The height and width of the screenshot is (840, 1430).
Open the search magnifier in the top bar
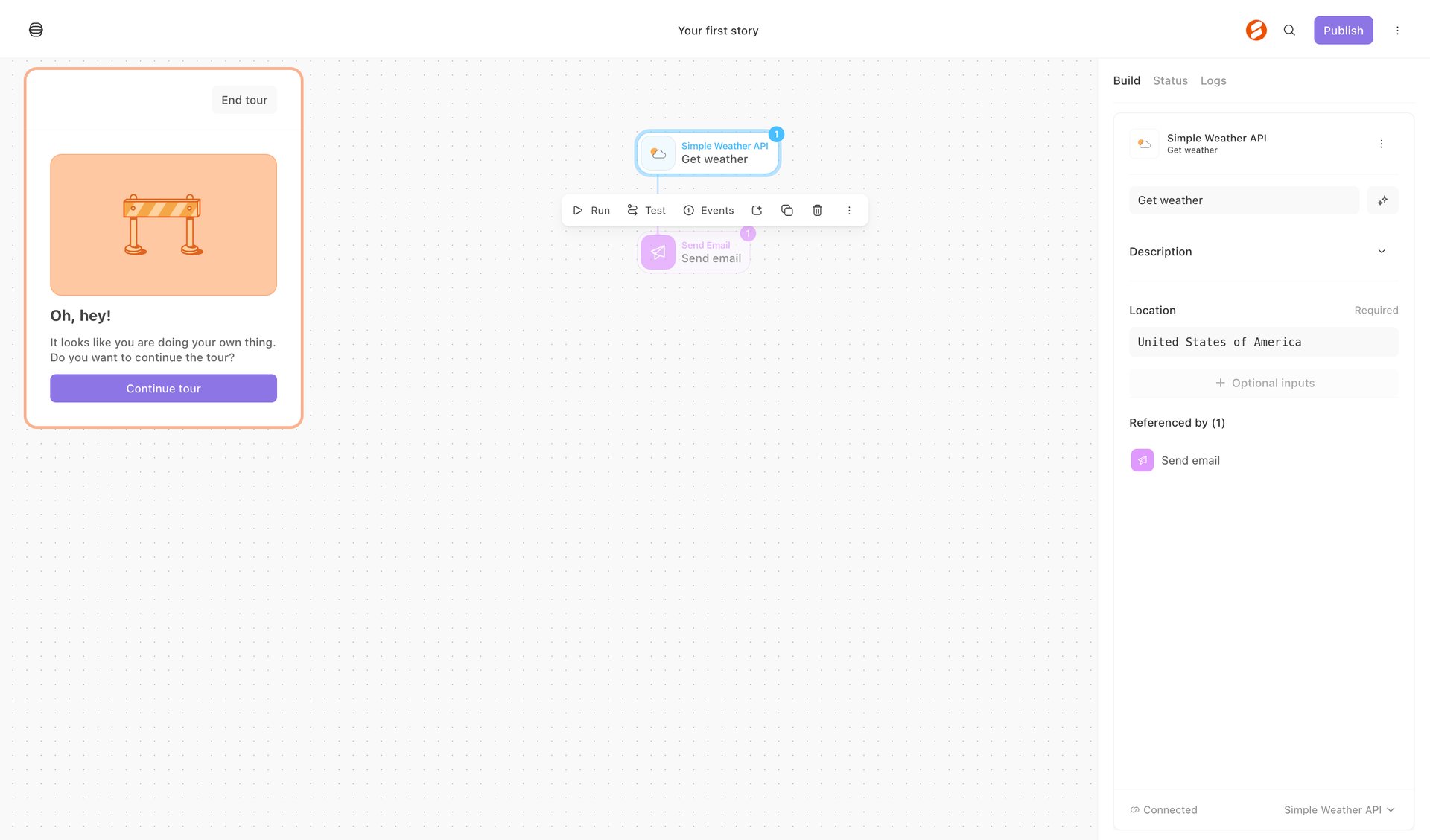point(1289,31)
